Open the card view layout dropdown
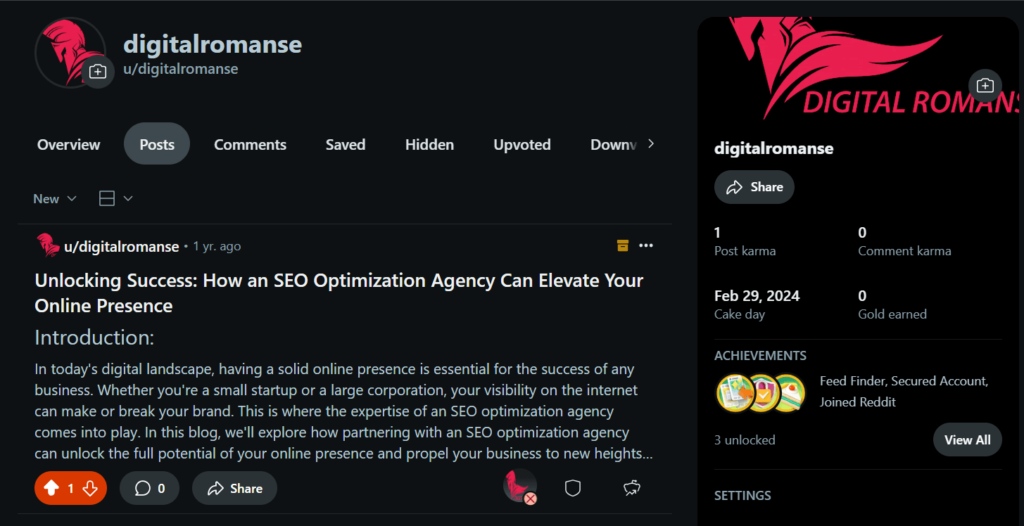The width and height of the screenshot is (1024, 526). [x=116, y=199]
